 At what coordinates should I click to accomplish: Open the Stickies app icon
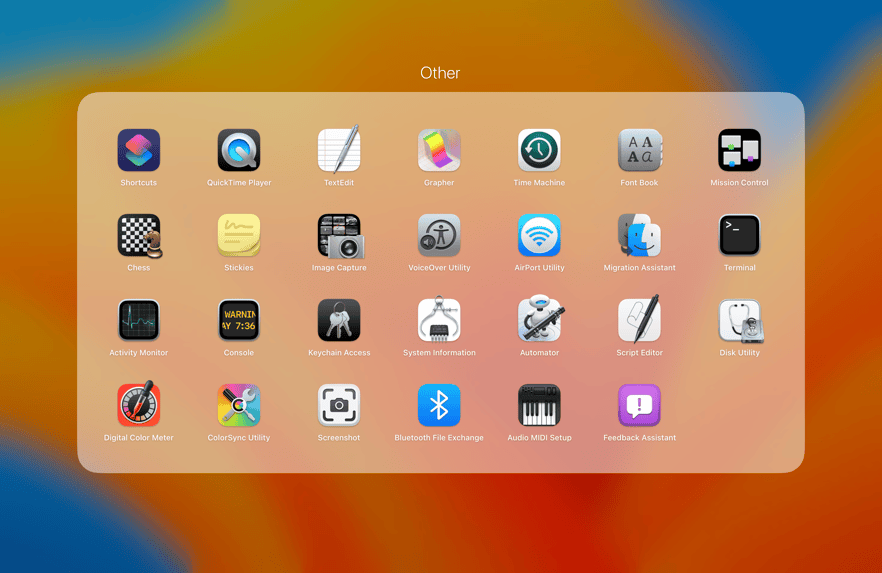(x=238, y=235)
